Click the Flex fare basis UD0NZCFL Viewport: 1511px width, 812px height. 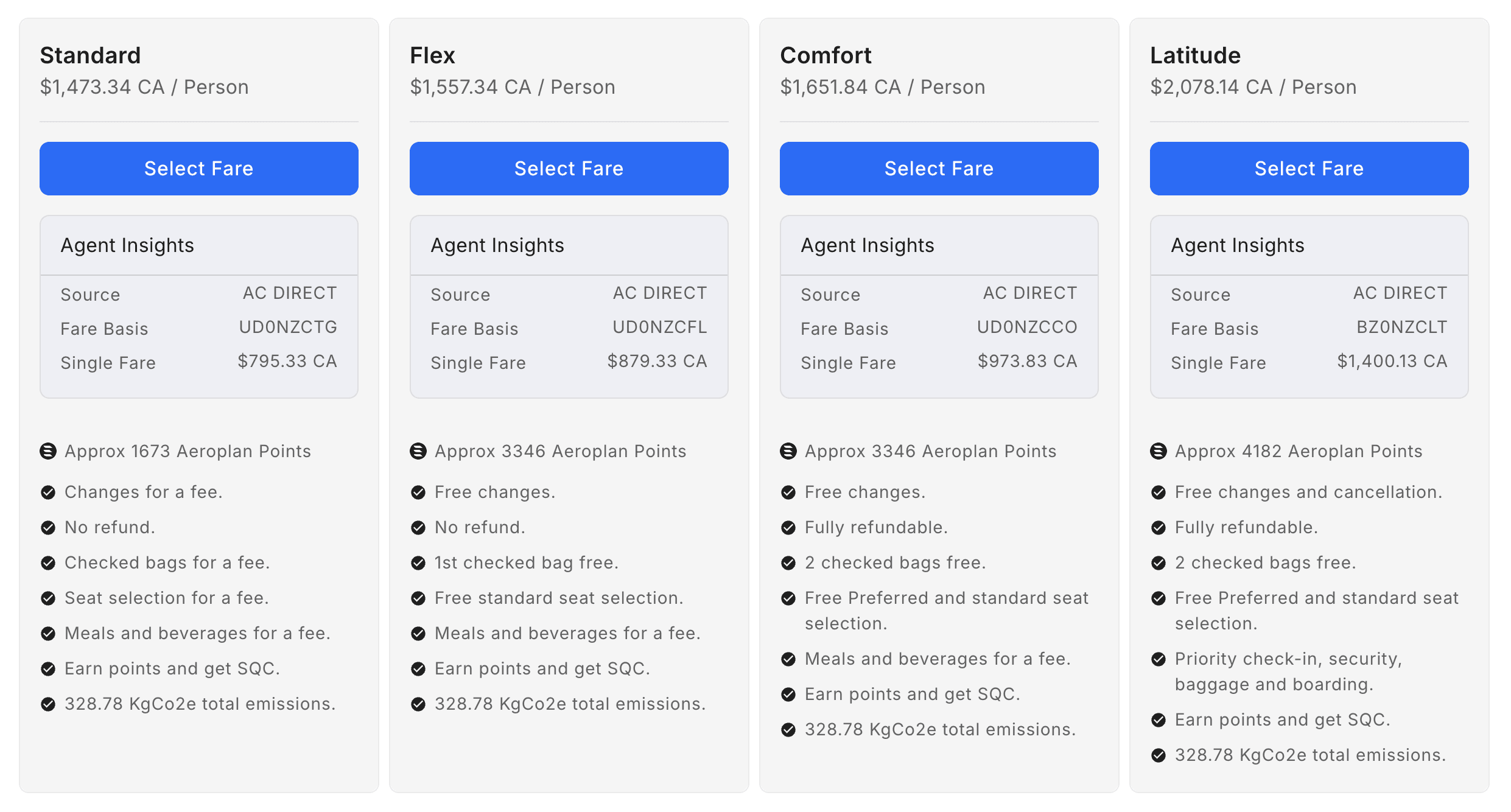659,327
